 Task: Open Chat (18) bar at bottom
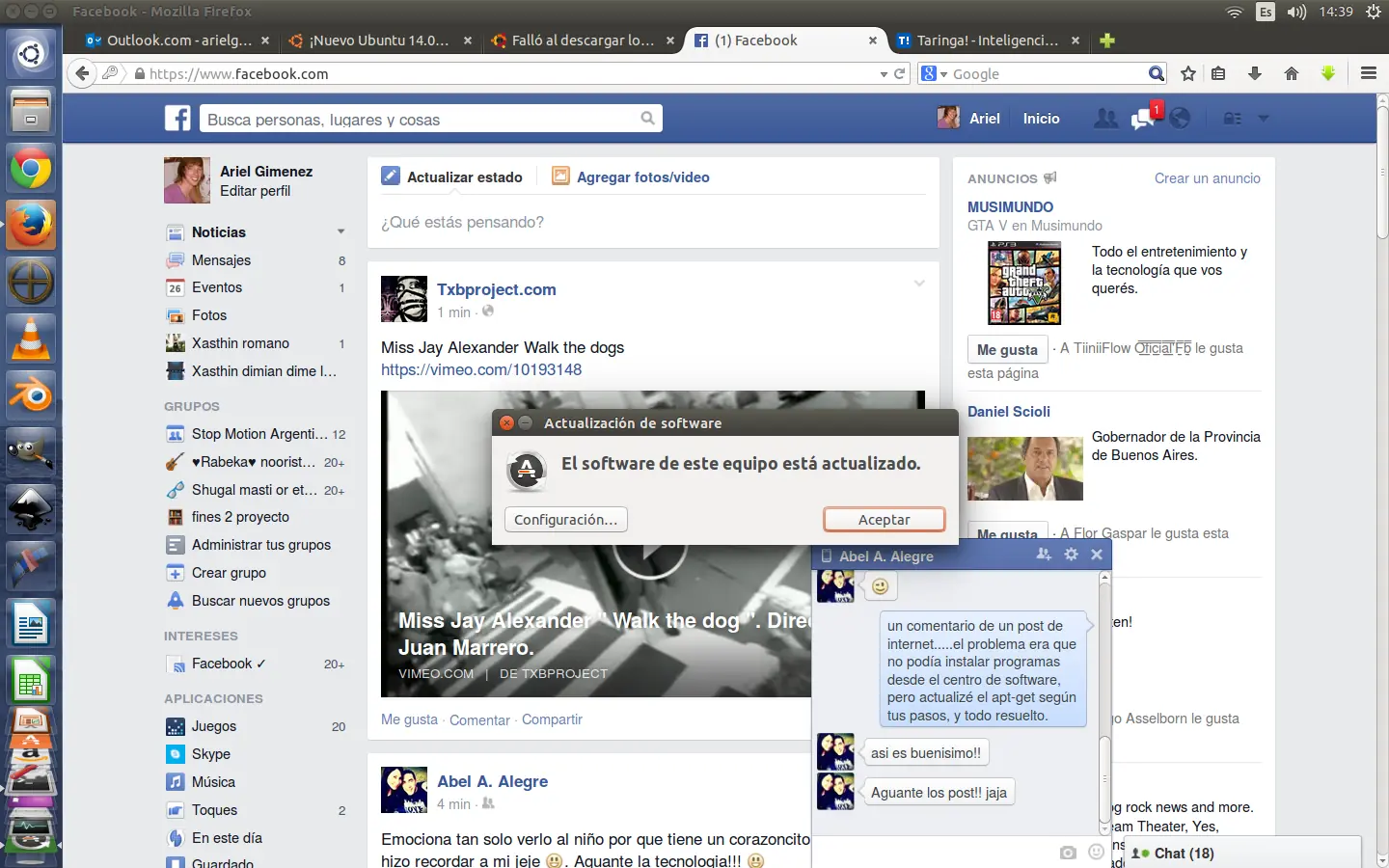pos(1244,853)
